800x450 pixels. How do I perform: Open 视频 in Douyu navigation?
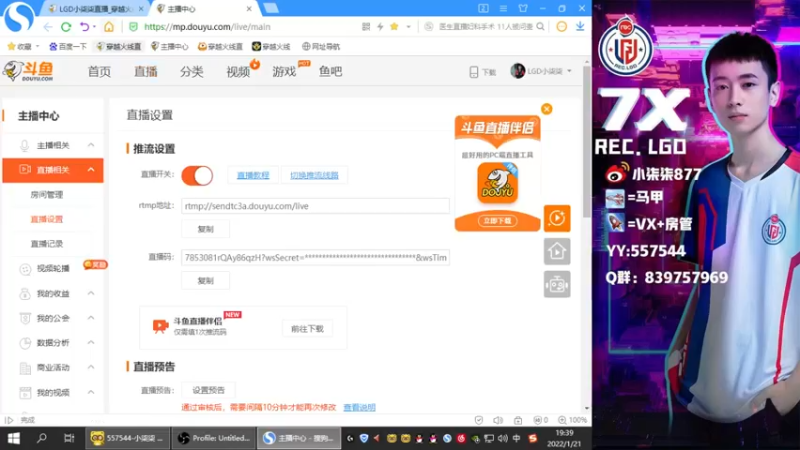click(238, 71)
